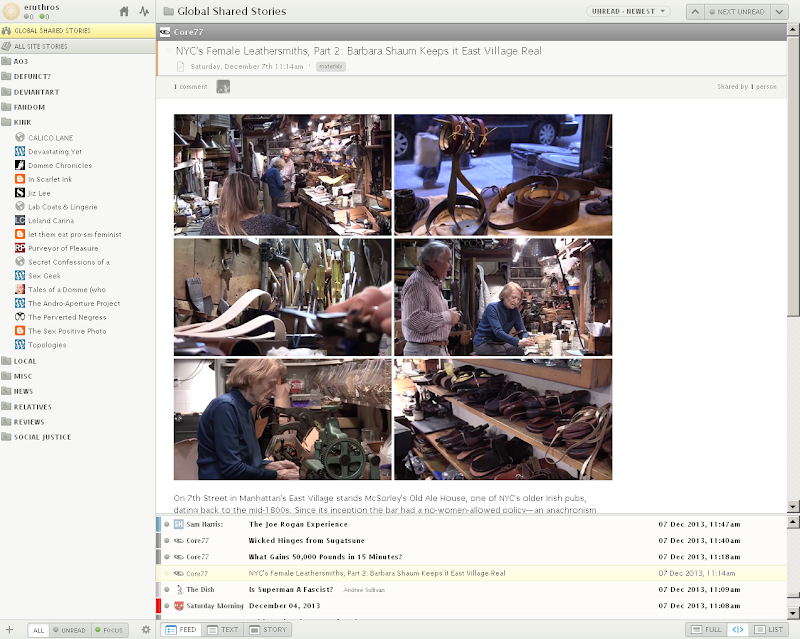Switch to the Story view tab

[268, 630]
